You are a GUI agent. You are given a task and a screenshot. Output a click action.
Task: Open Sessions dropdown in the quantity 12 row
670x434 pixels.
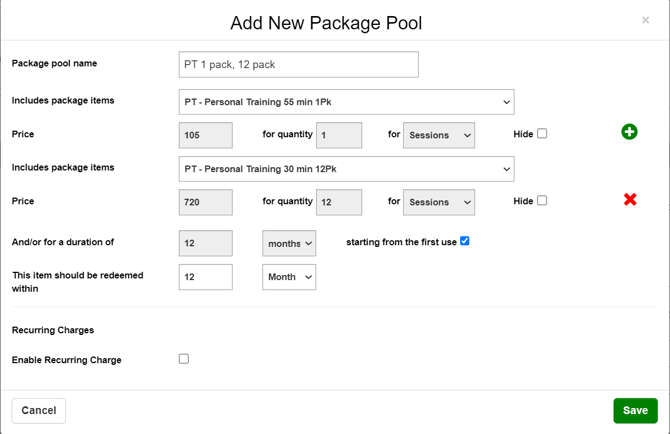(439, 202)
